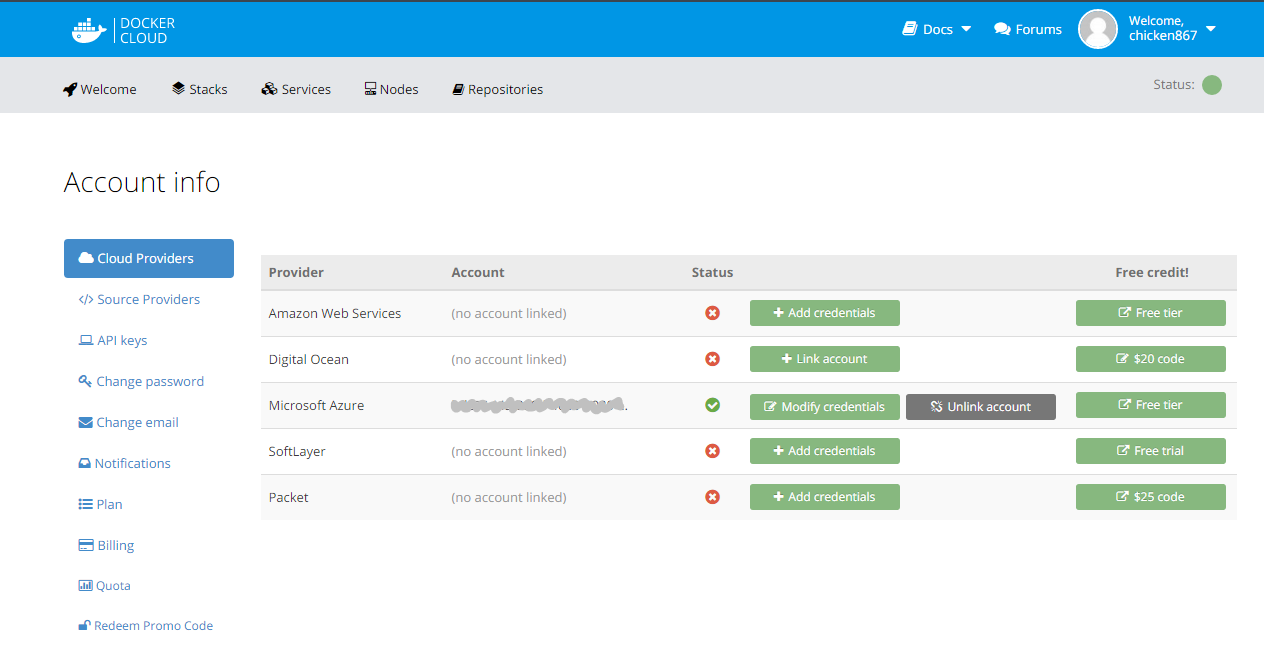Screen dimensions: 1264x646
Task: Unlink the Microsoft Azure account
Action: click(x=980, y=407)
